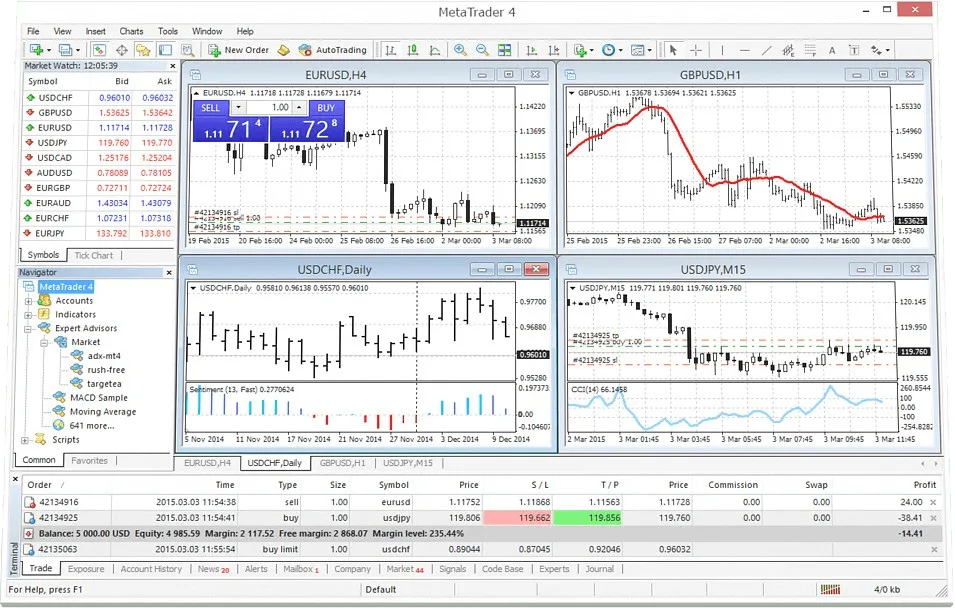
Task: Switch chart to bar chart style
Action: coord(390,50)
